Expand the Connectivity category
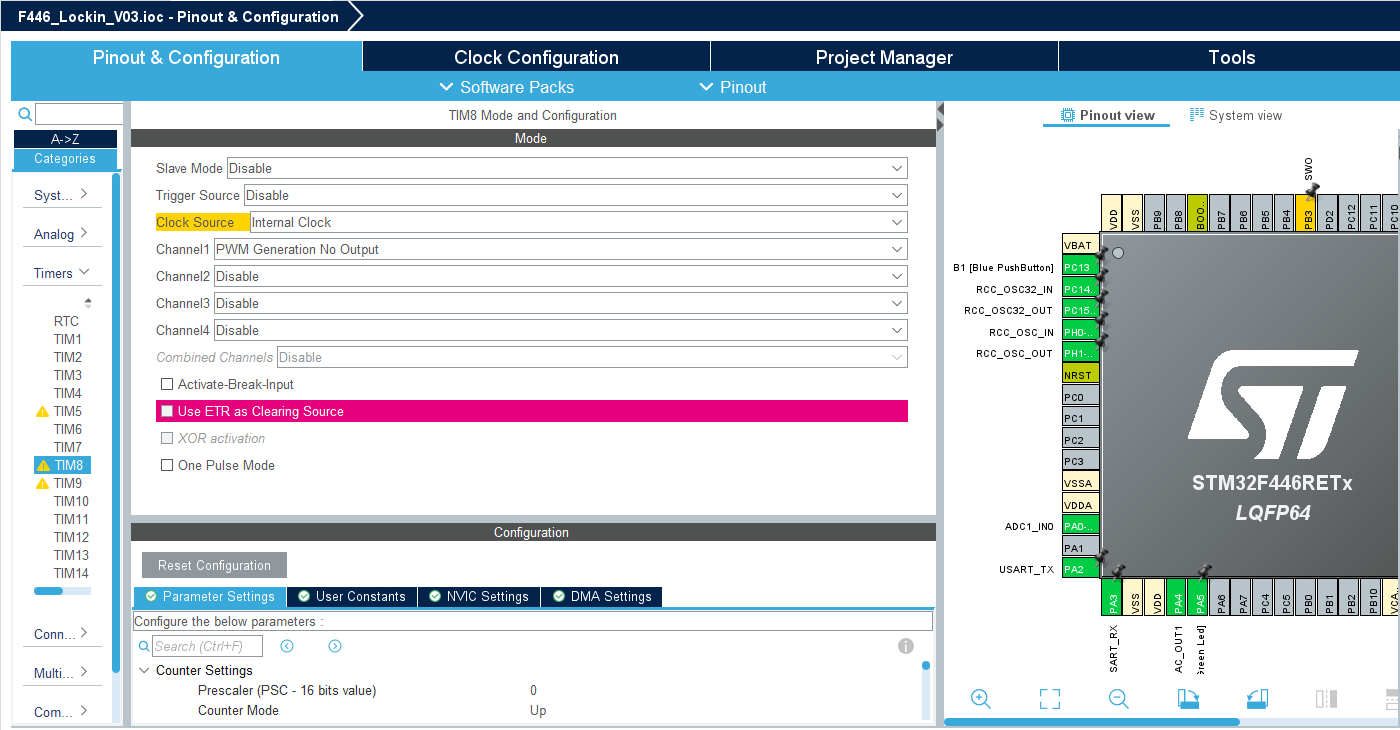This screenshot has height=730, width=1400. click(x=61, y=634)
